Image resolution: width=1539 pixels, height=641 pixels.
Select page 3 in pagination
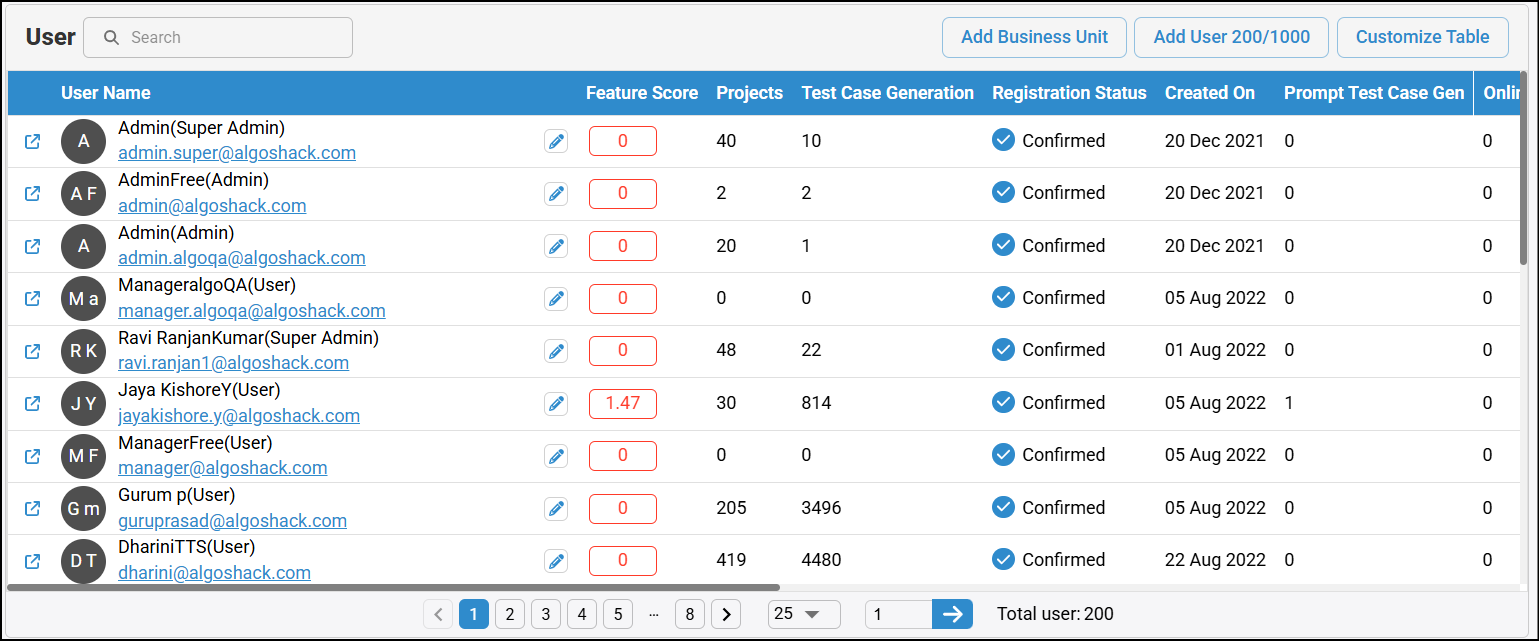coord(545,614)
